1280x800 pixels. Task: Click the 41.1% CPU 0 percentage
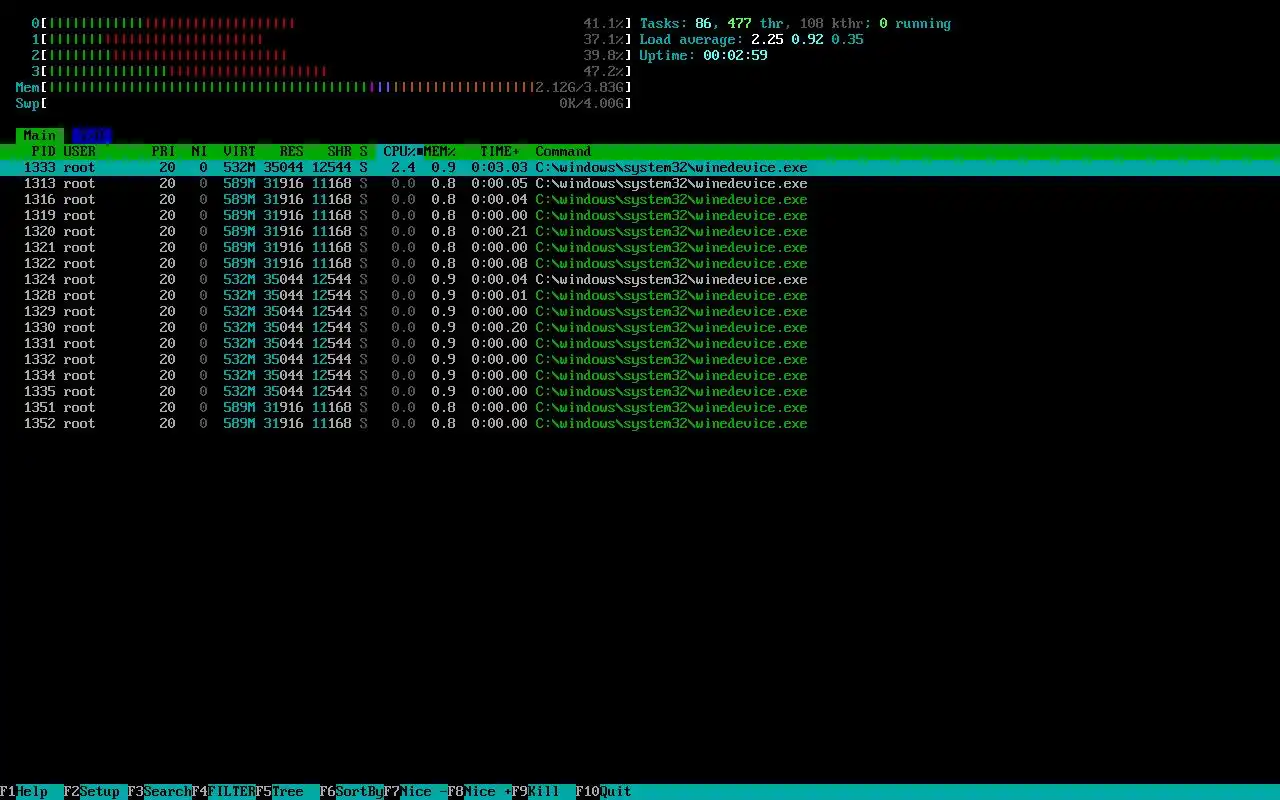click(604, 23)
